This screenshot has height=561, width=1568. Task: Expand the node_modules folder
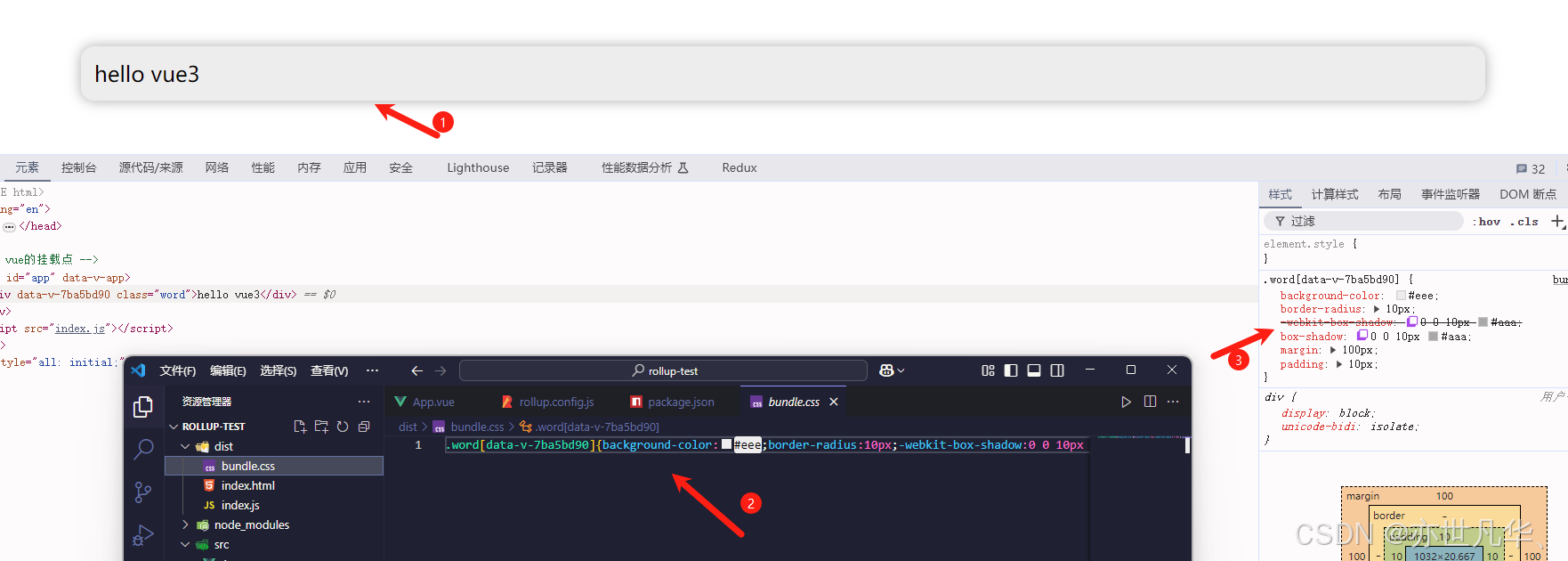[x=185, y=524]
